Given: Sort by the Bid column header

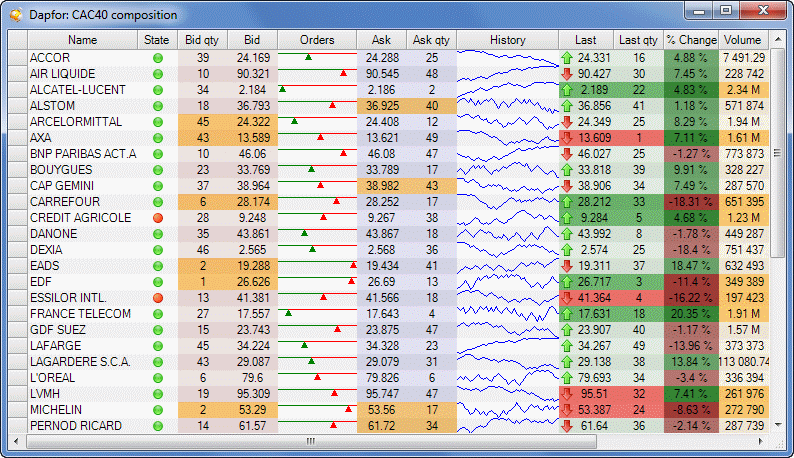Looking at the screenshot, I should click(x=252, y=40).
